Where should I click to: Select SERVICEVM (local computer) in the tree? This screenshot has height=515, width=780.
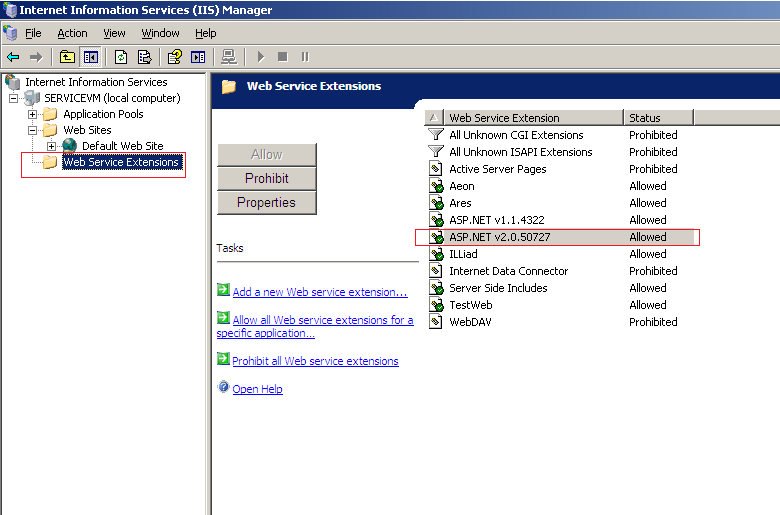(112, 98)
